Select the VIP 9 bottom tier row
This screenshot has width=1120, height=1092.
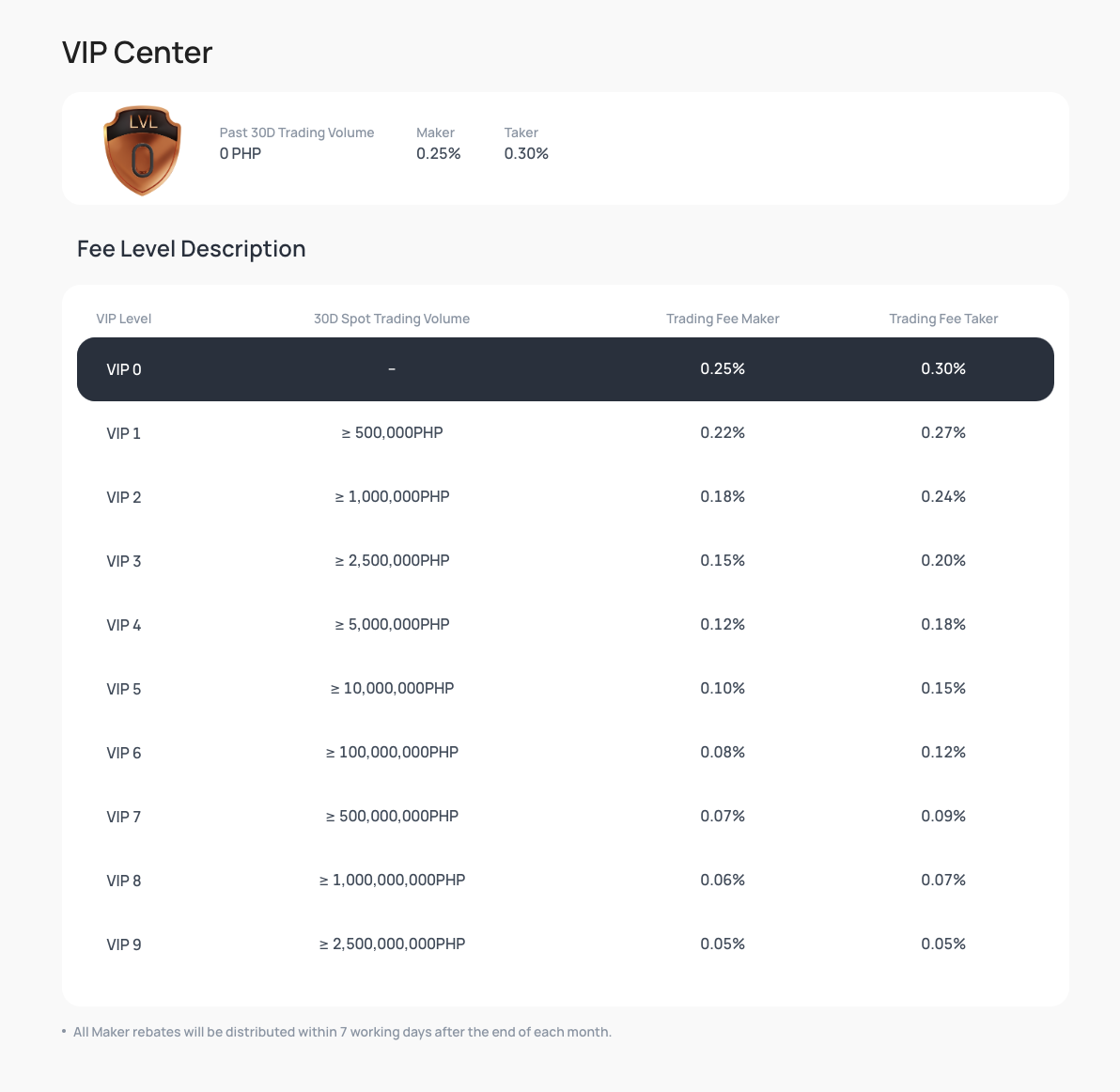(564, 944)
